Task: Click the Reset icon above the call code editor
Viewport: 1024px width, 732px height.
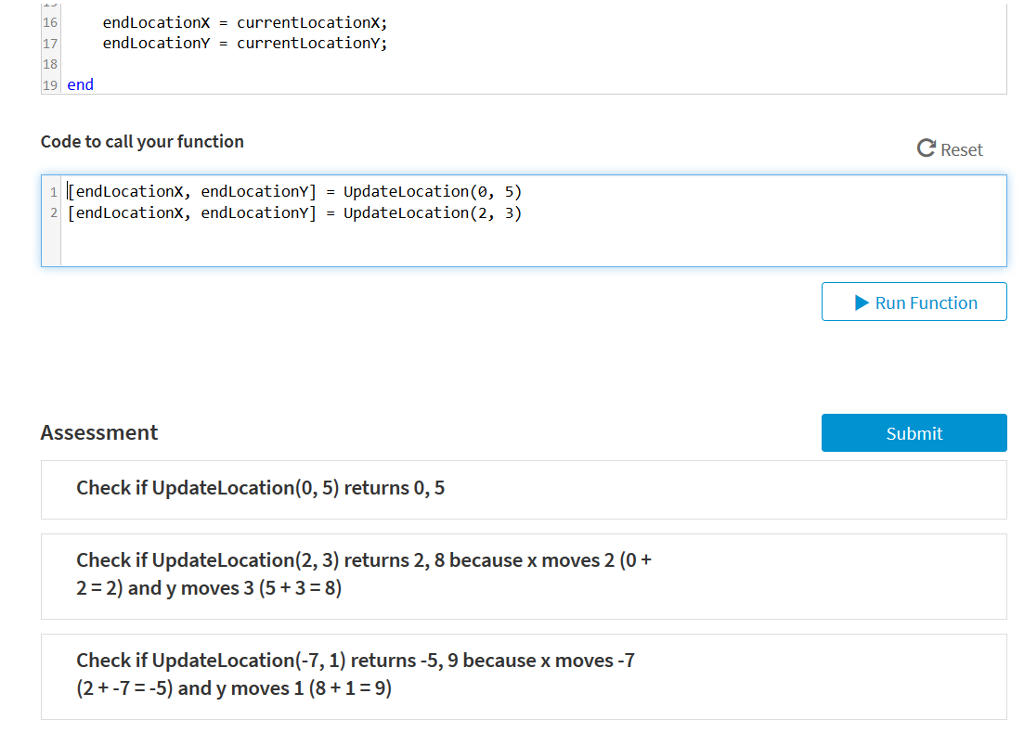Action: tap(925, 147)
